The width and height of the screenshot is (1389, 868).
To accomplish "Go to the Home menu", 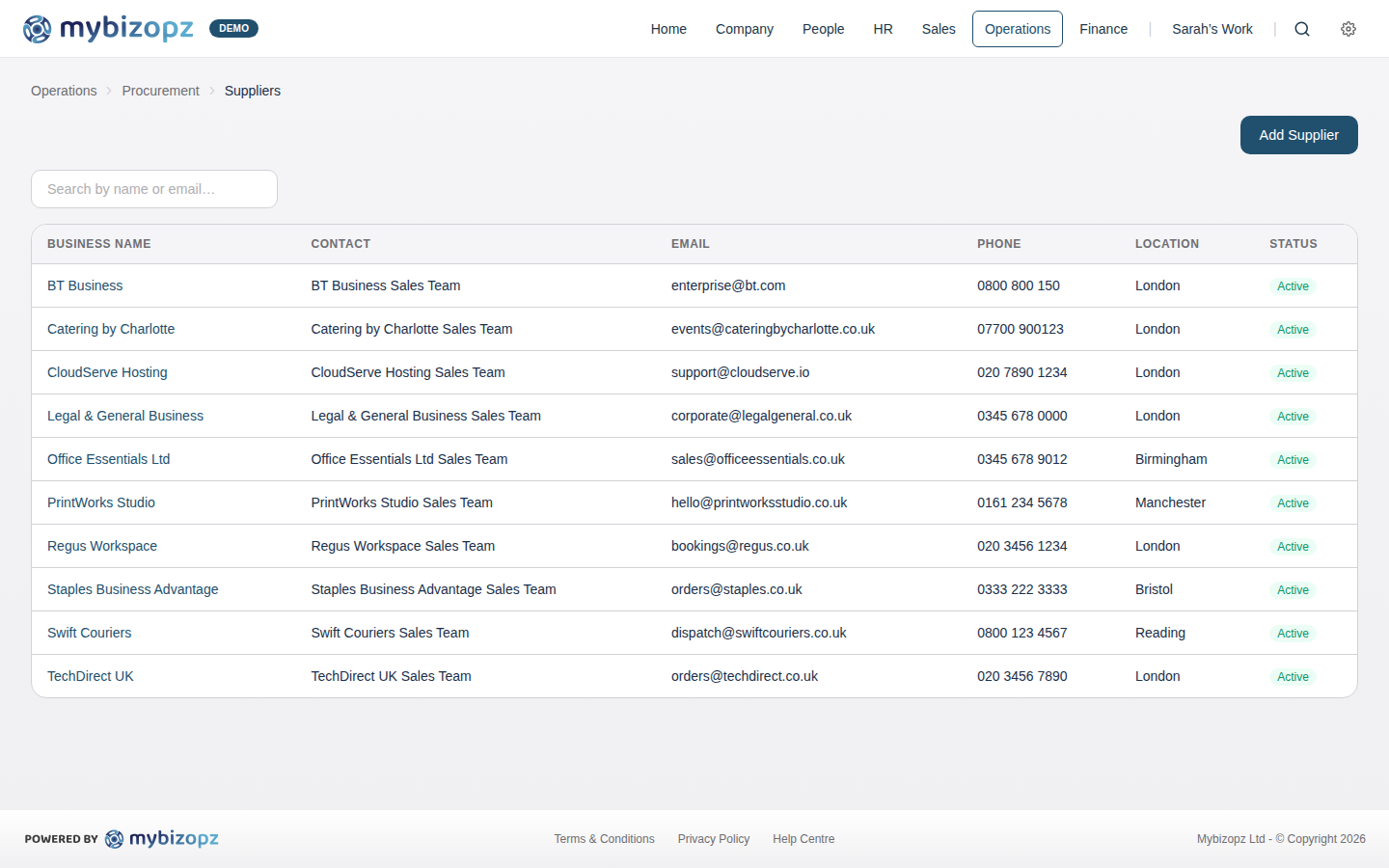I will [x=668, y=29].
